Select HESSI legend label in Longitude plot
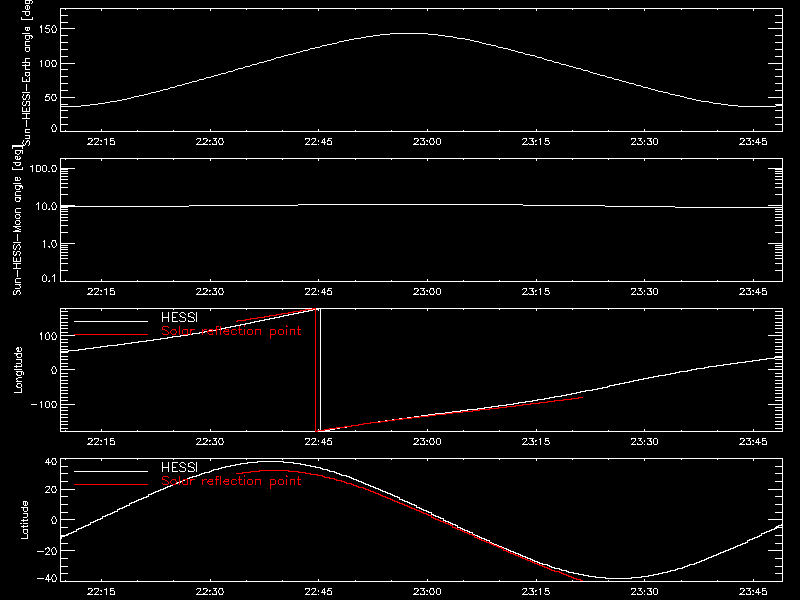 (179, 317)
